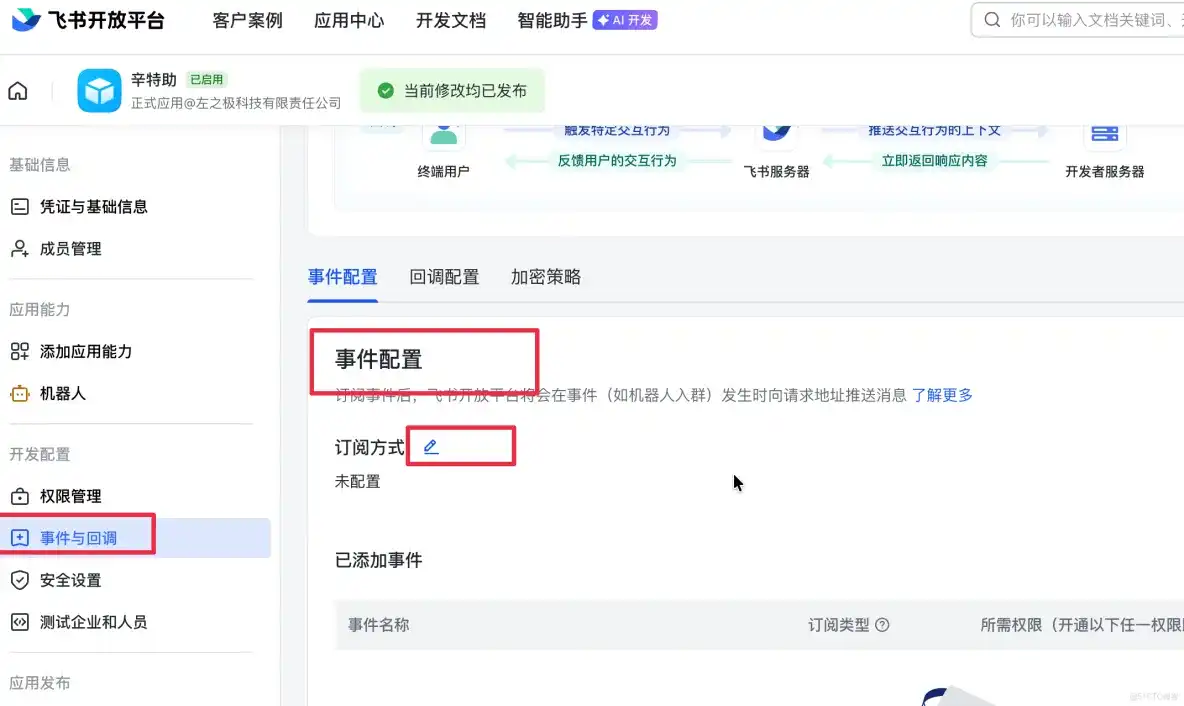Screen dimensions: 1184x706
Task: Click the home icon beside the app name
Action: [17, 90]
